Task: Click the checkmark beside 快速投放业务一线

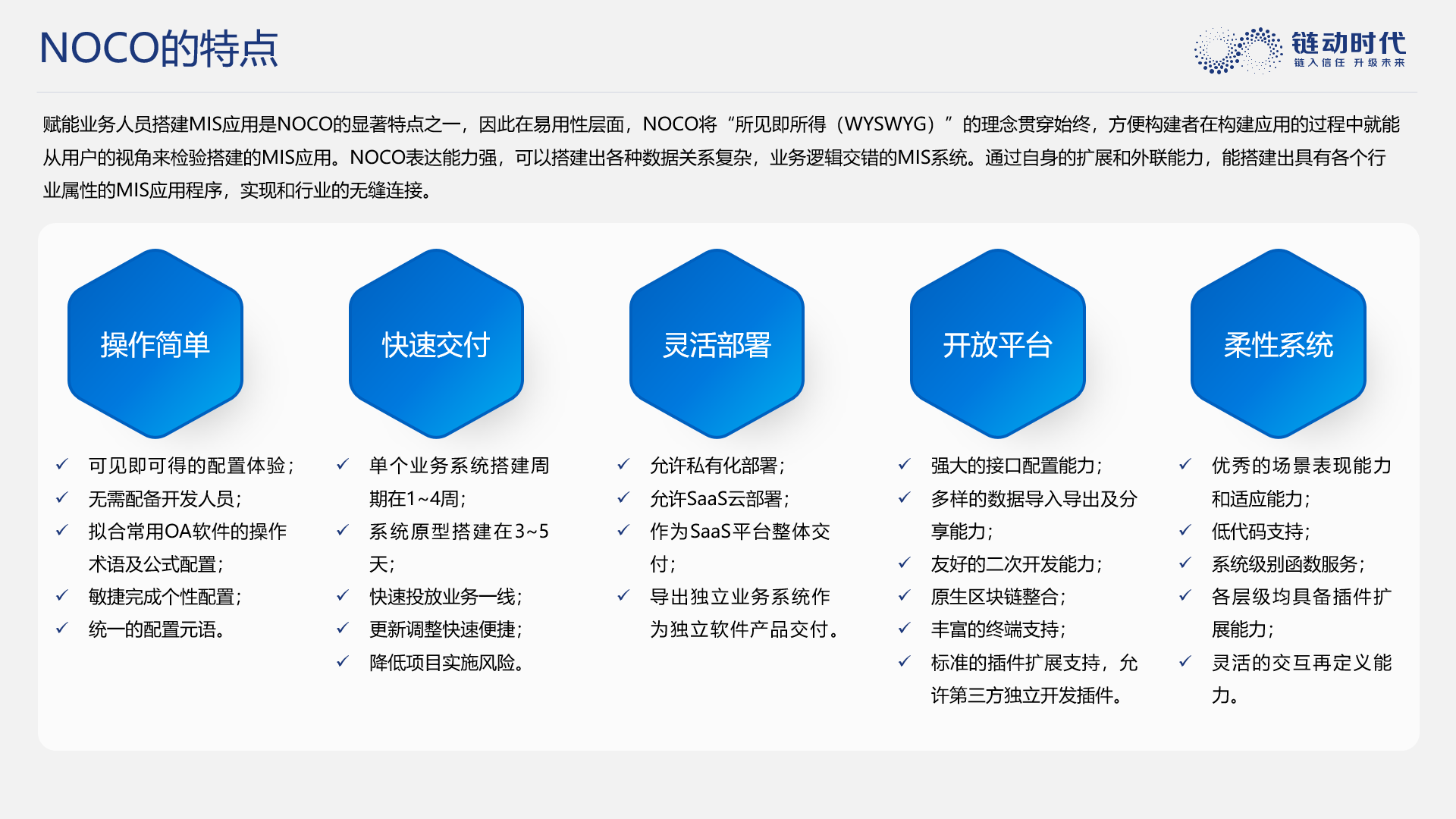Action: 343,595
